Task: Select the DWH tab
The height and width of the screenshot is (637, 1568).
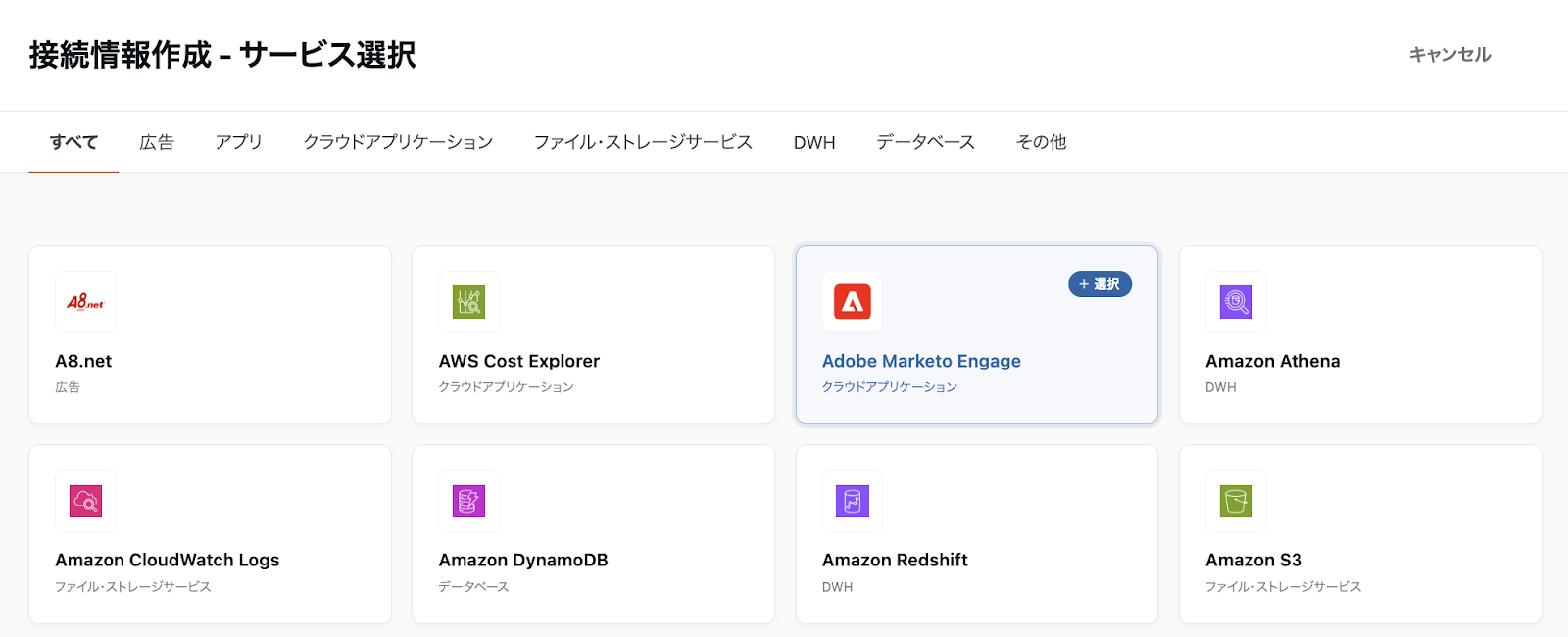Action: [814, 143]
